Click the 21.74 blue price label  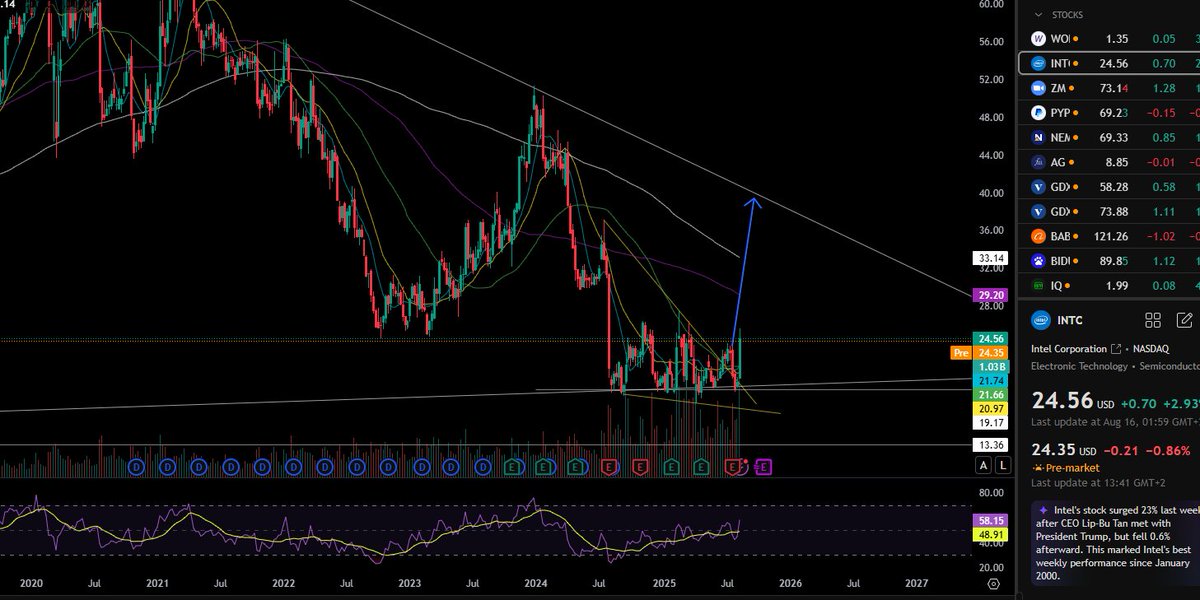(x=989, y=381)
